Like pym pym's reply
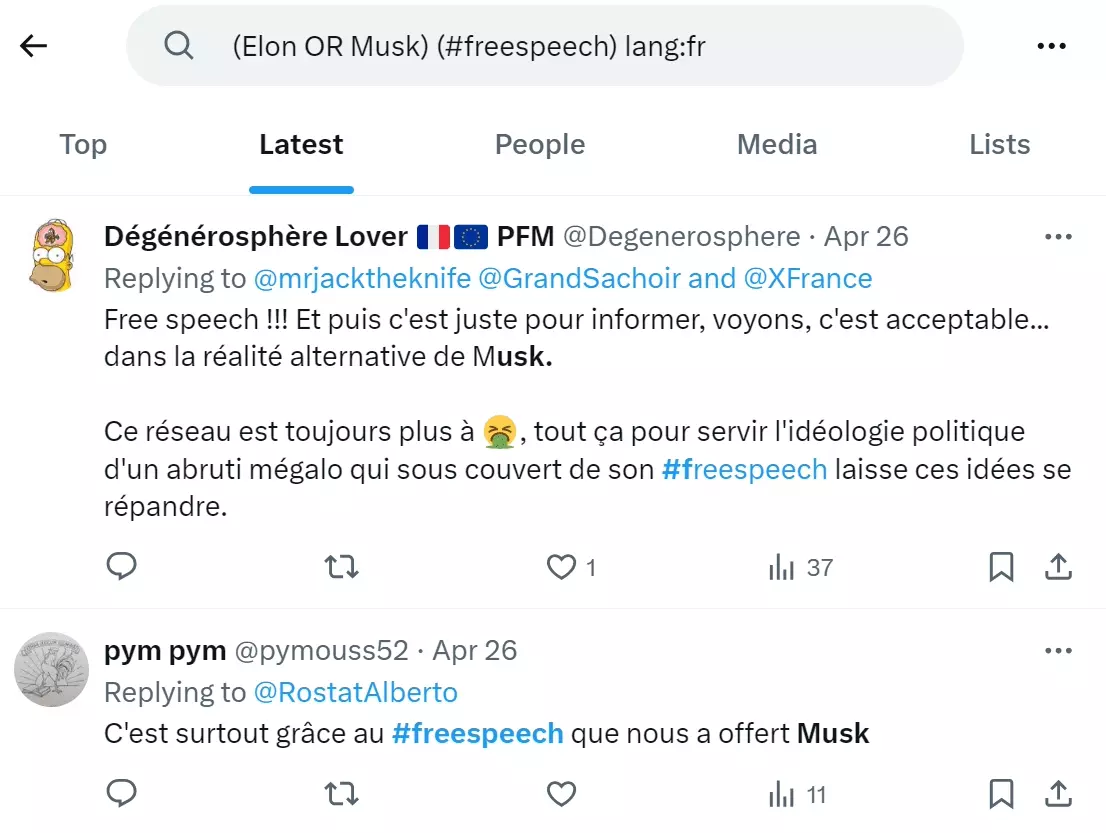1106x833 pixels. click(561, 793)
